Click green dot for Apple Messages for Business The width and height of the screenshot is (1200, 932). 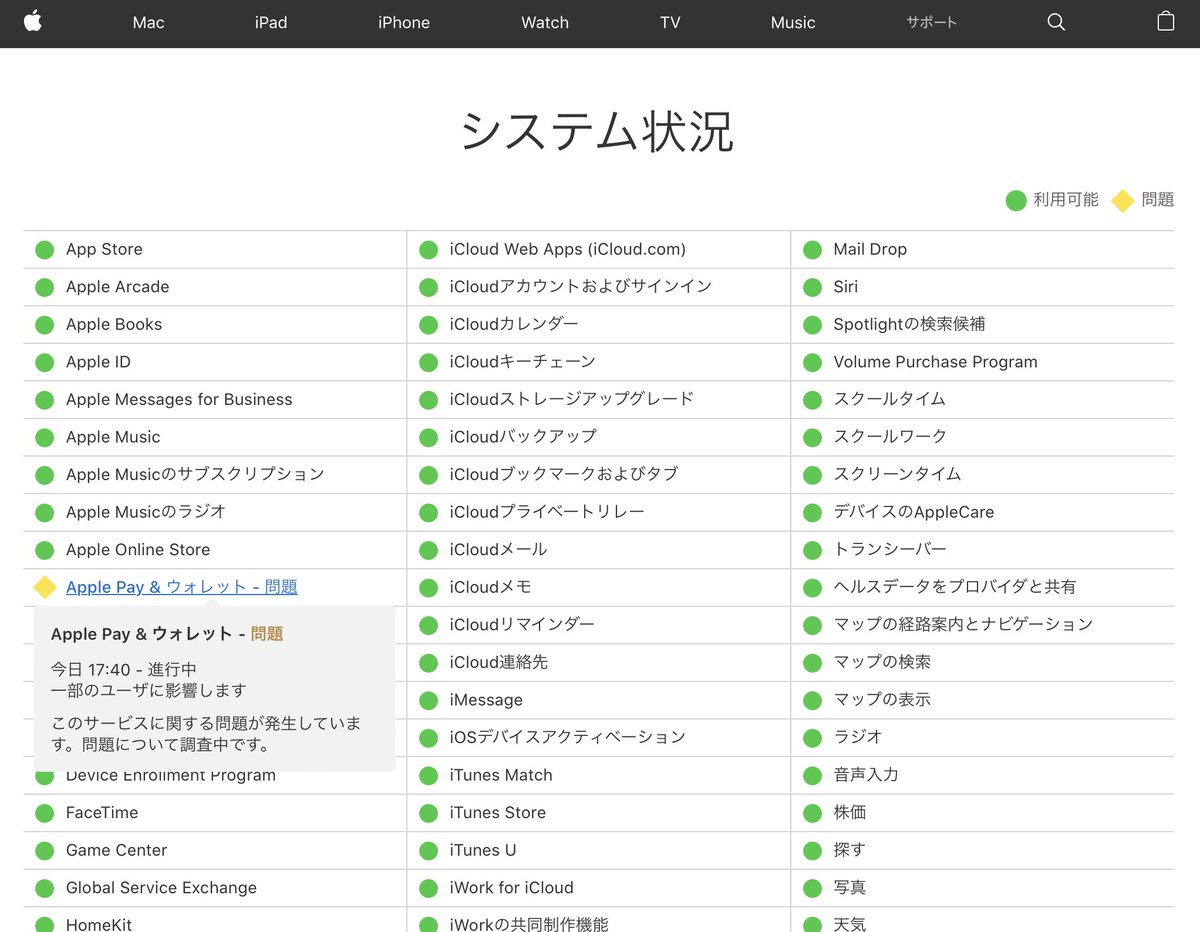[44, 399]
